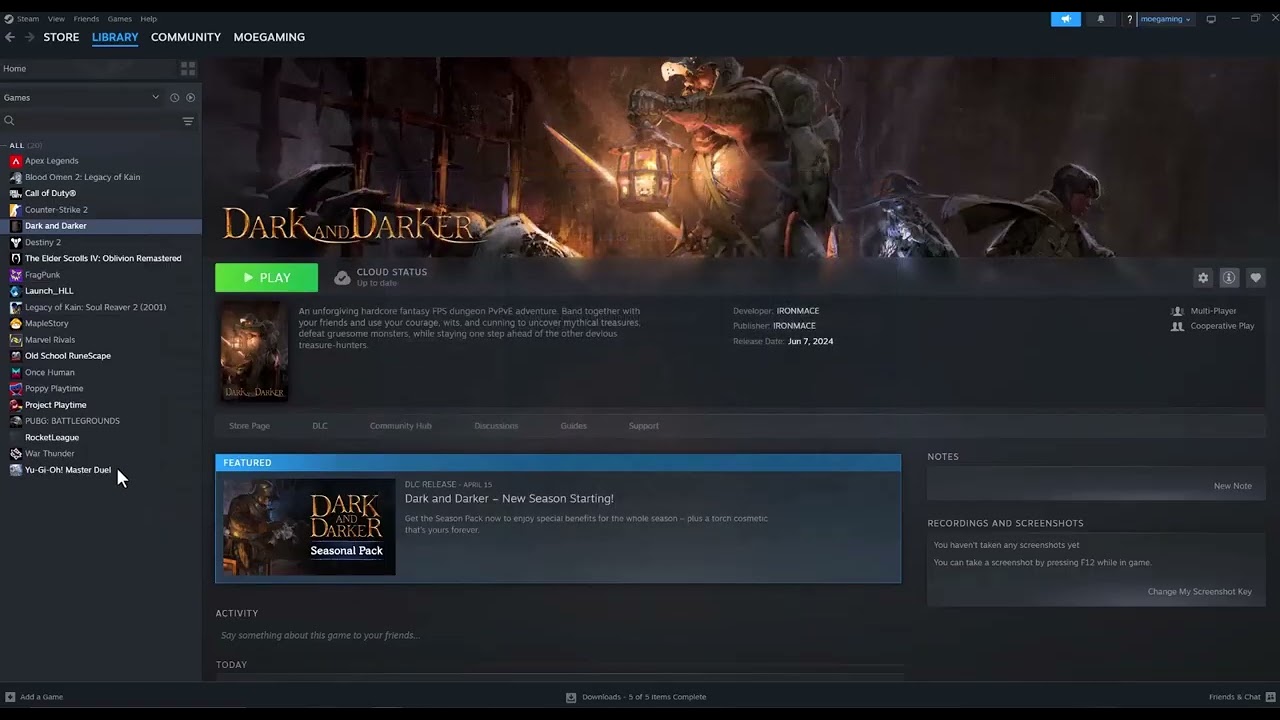Open the Guides tab
The height and width of the screenshot is (720, 1280).
[574, 426]
